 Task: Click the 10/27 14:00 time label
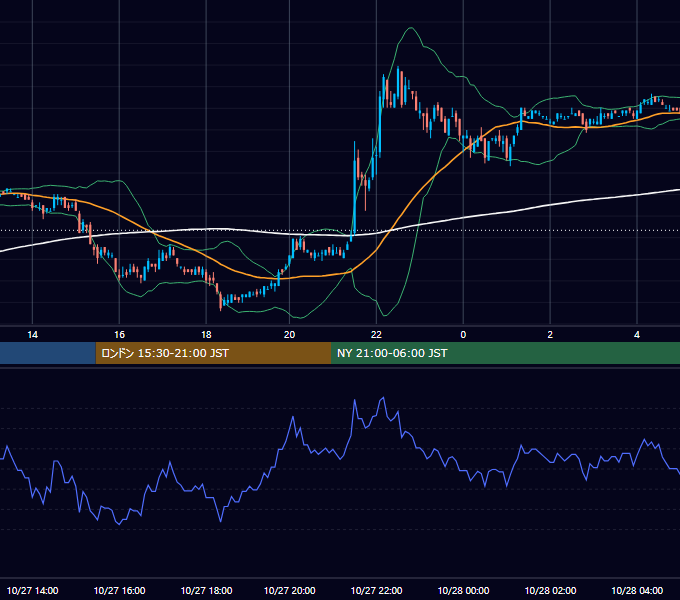pyautogui.click(x=33, y=590)
